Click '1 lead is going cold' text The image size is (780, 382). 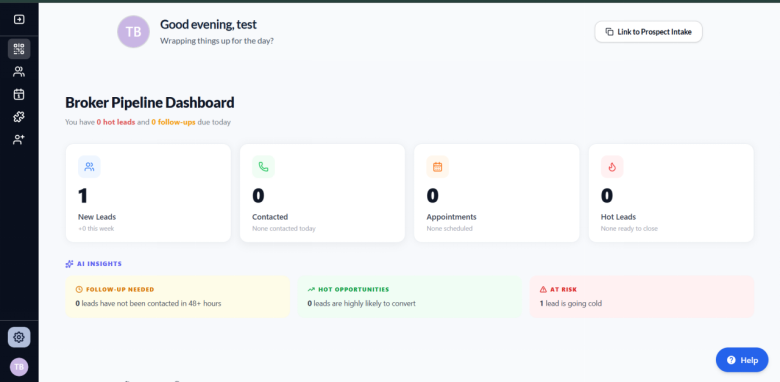[x=571, y=303]
